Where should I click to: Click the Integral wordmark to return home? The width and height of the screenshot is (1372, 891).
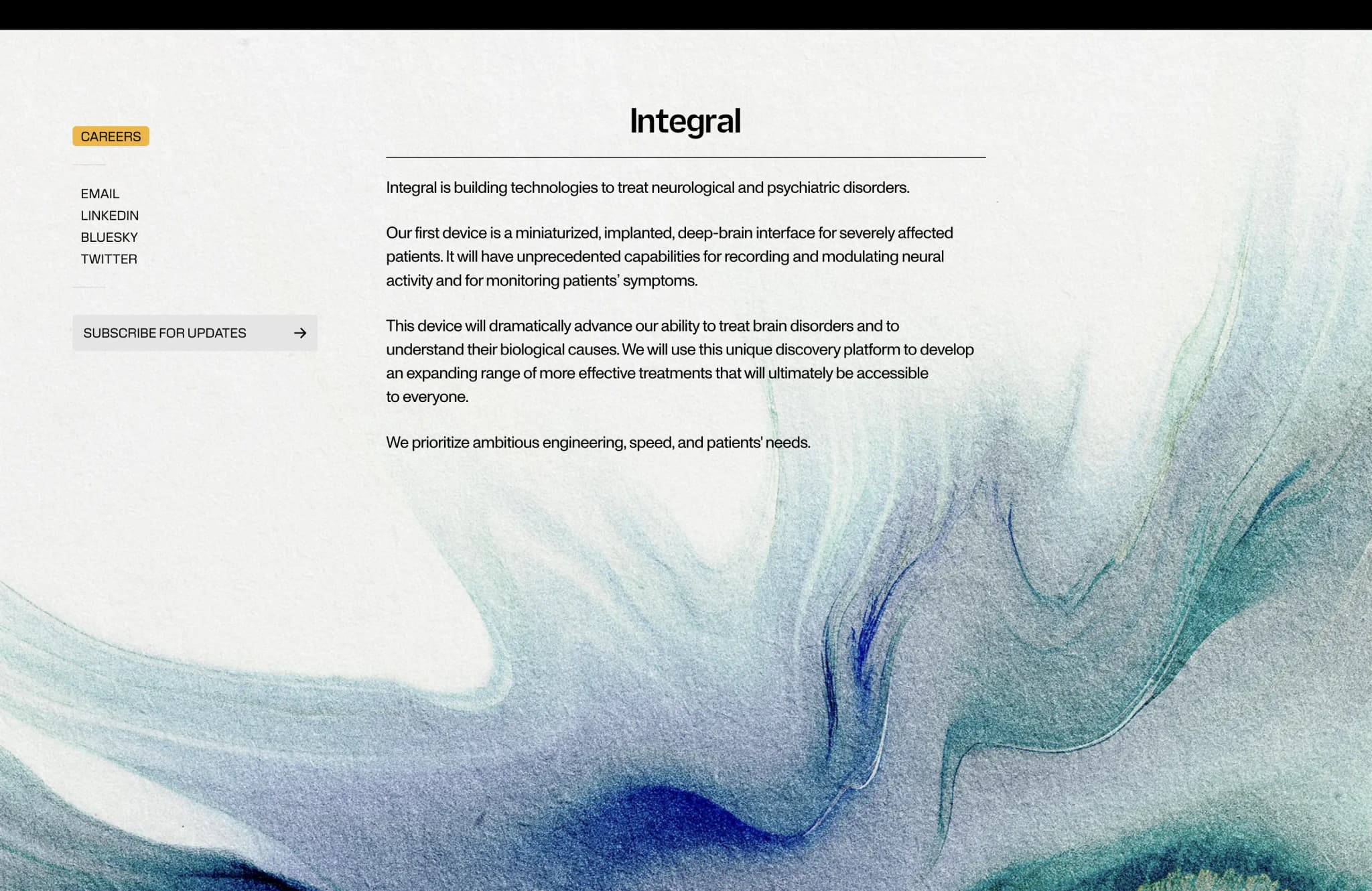(685, 121)
